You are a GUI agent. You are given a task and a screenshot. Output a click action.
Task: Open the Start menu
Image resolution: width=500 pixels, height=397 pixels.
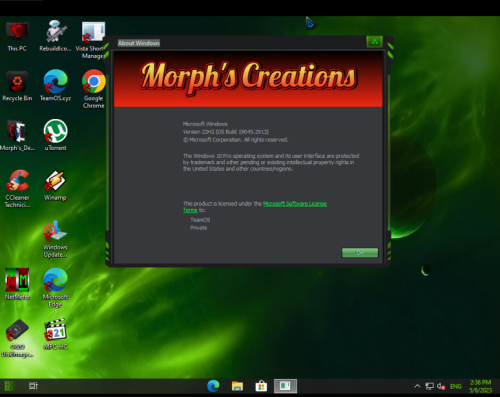[x=9, y=386]
